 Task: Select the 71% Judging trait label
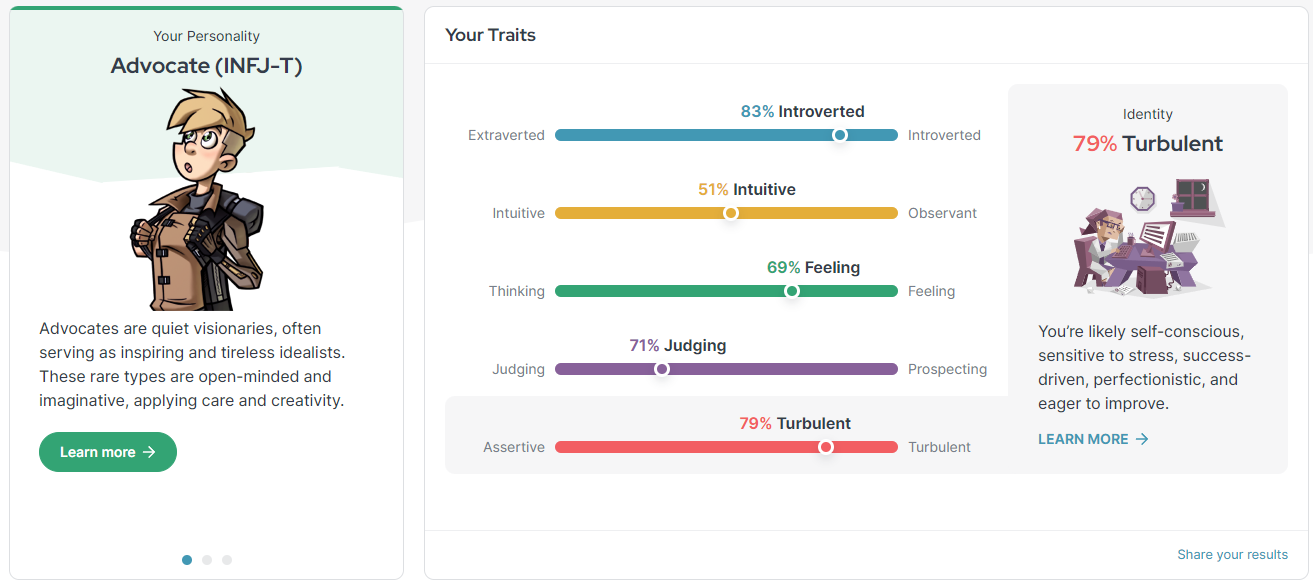tap(677, 345)
